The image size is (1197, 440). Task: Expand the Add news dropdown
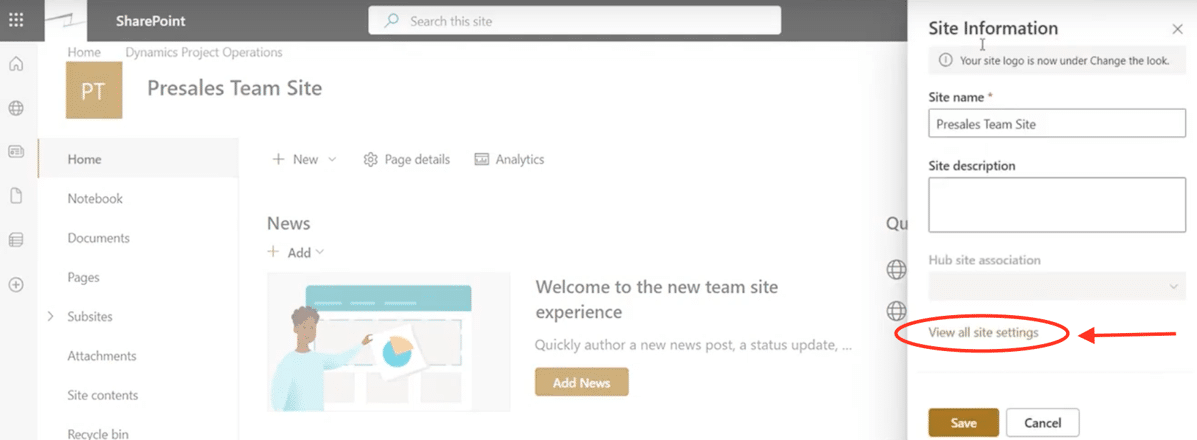[x=298, y=253]
